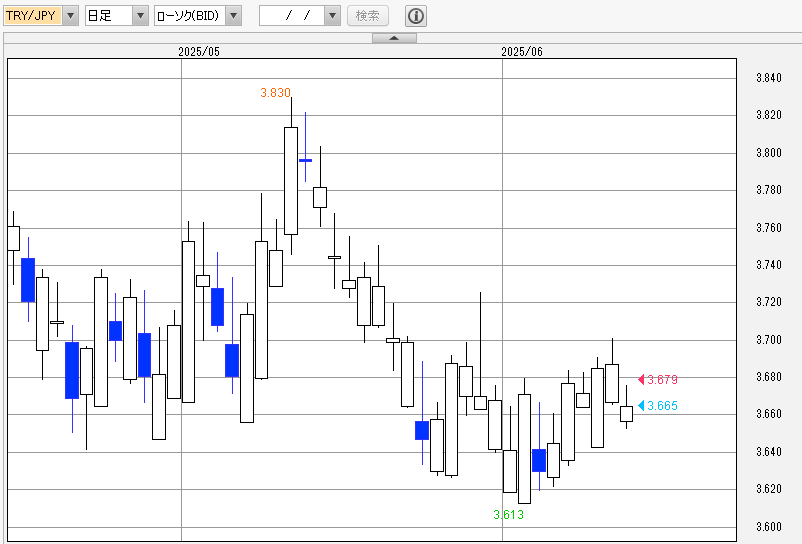The image size is (802, 544).
Task: Collapse the chart panel with up arrow
Action: point(394,38)
